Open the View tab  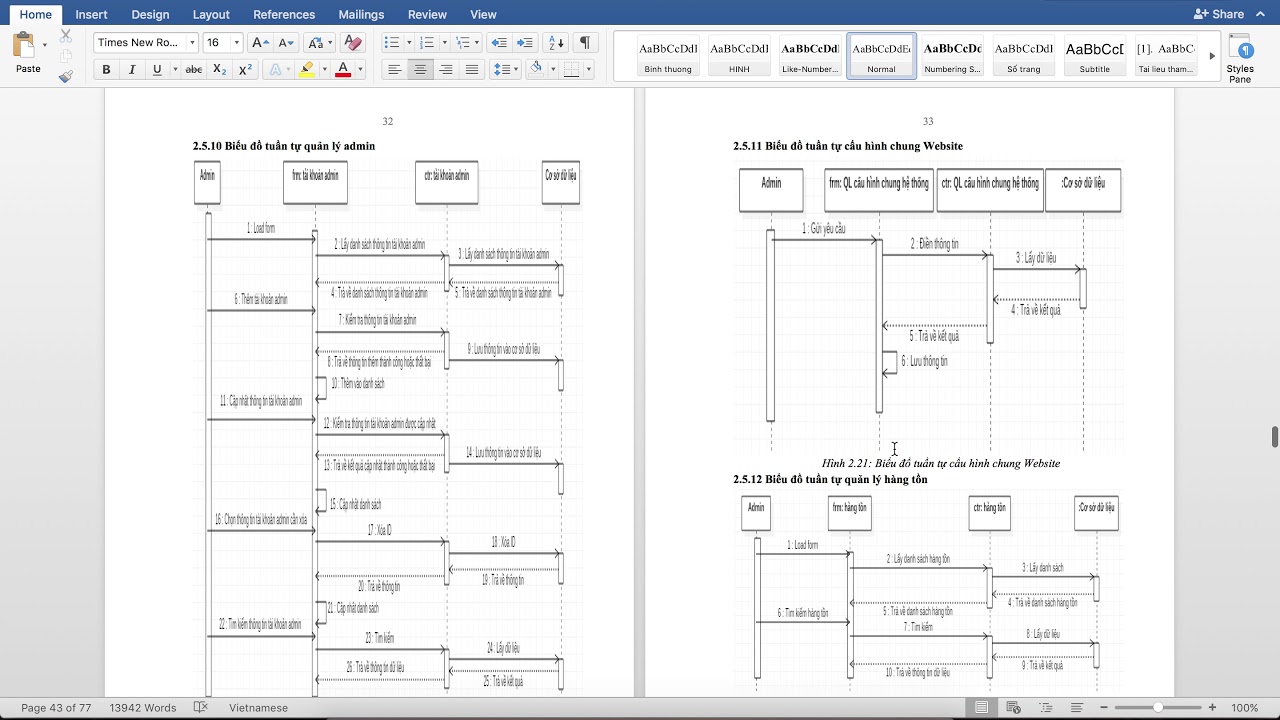(x=483, y=15)
